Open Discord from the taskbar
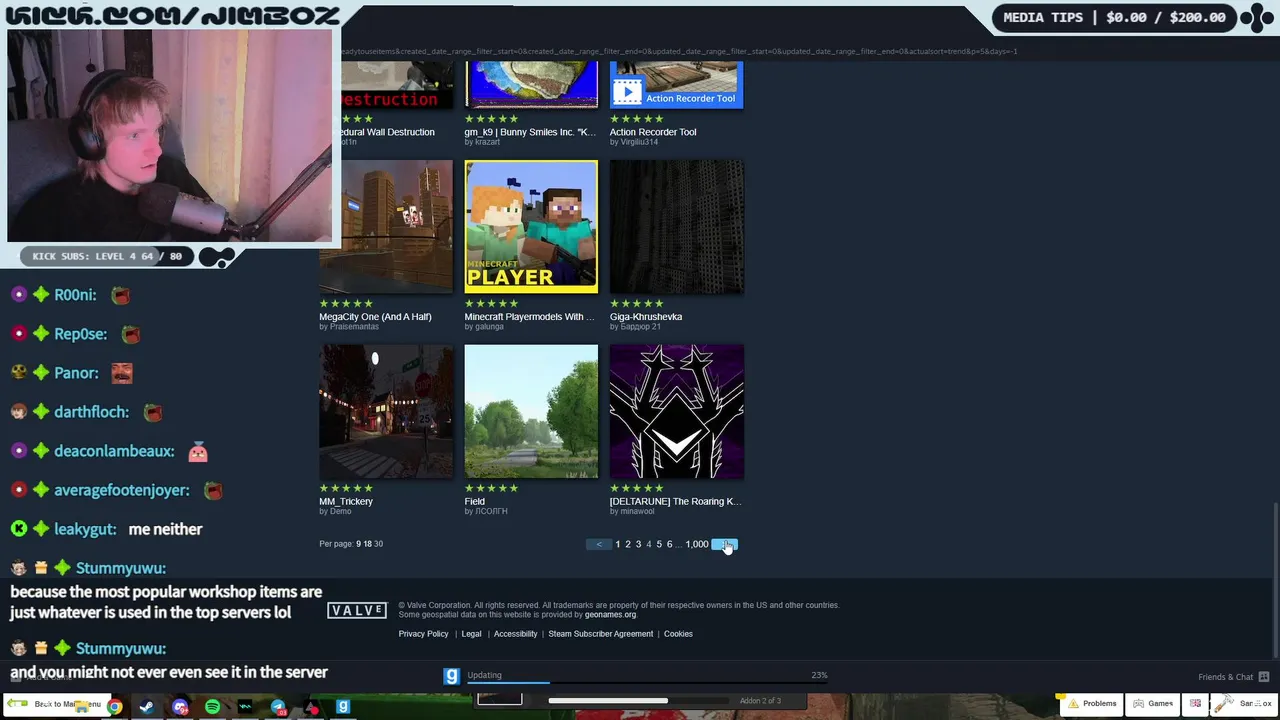Screen dimensions: 1280x720 180,707
